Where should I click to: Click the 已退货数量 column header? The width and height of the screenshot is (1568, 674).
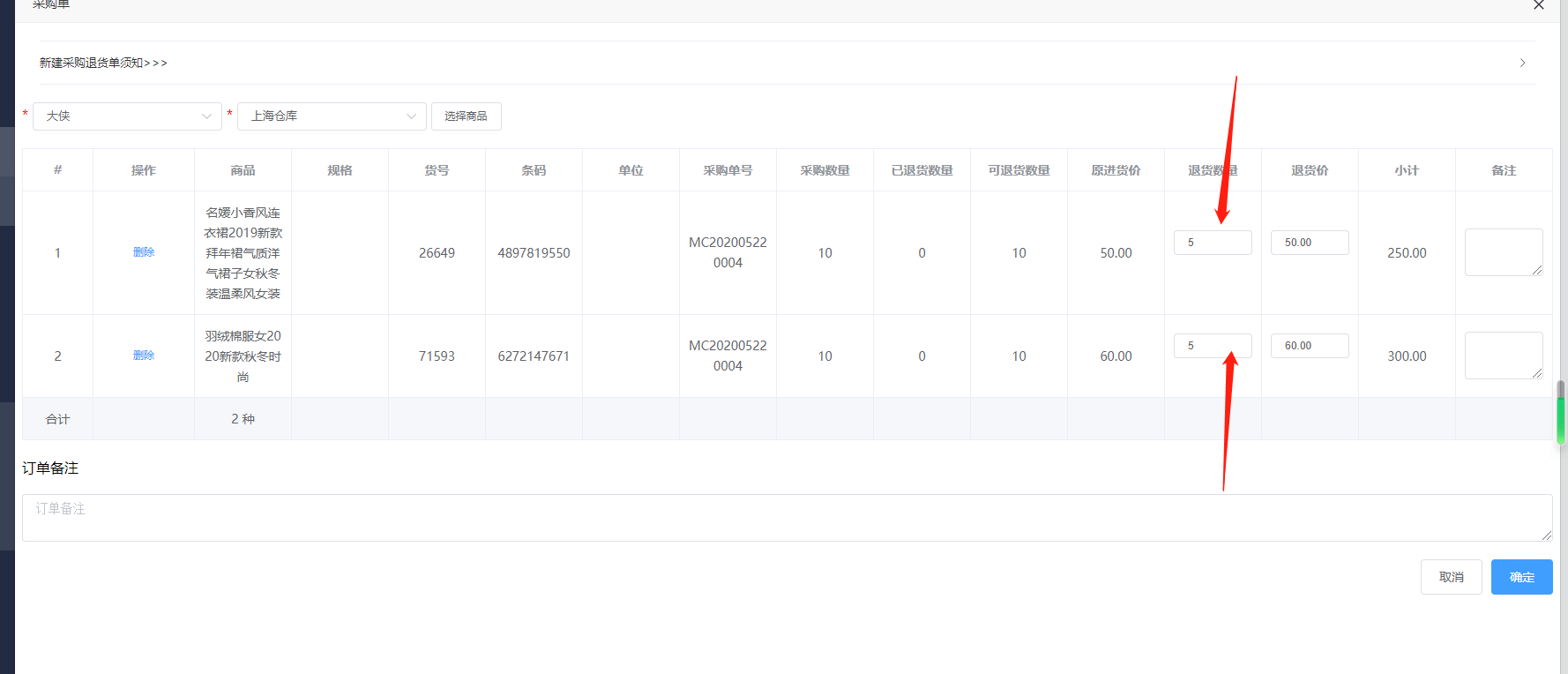click(x=922, y=170)
